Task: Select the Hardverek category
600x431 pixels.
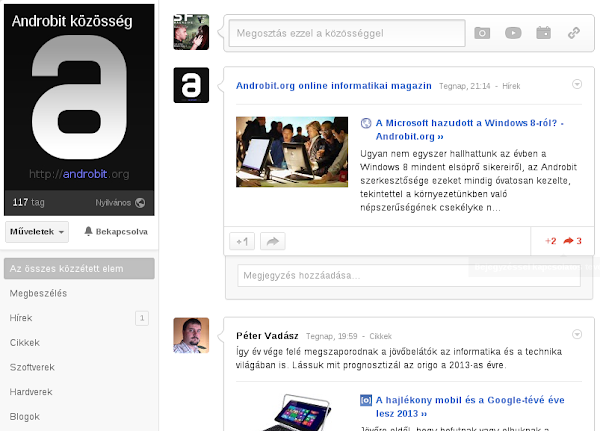Action: click(x=31, y=392)
